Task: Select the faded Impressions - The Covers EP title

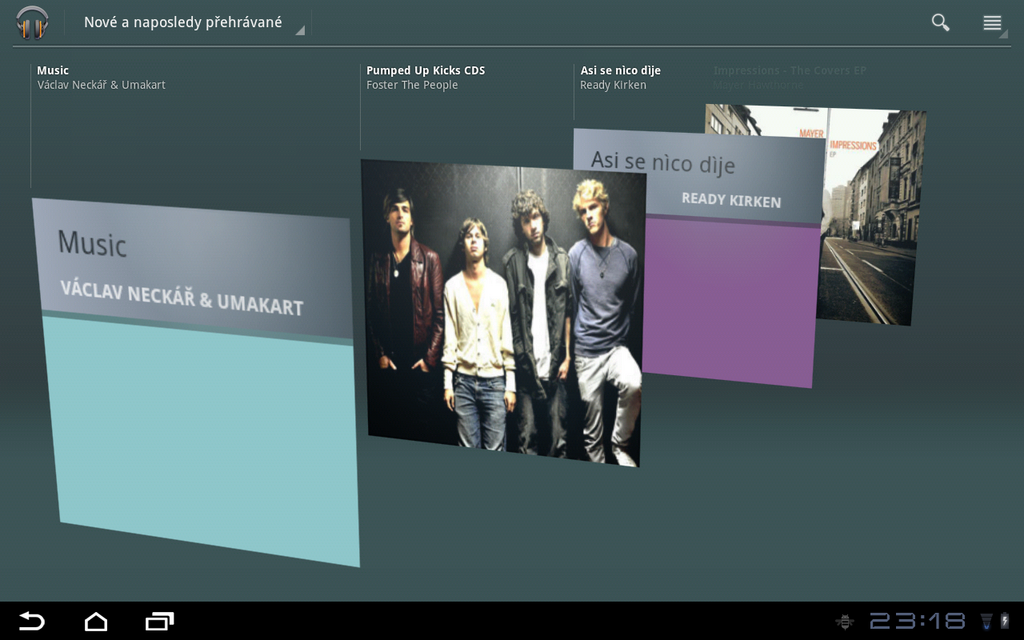Action: [x=789, y=71]
